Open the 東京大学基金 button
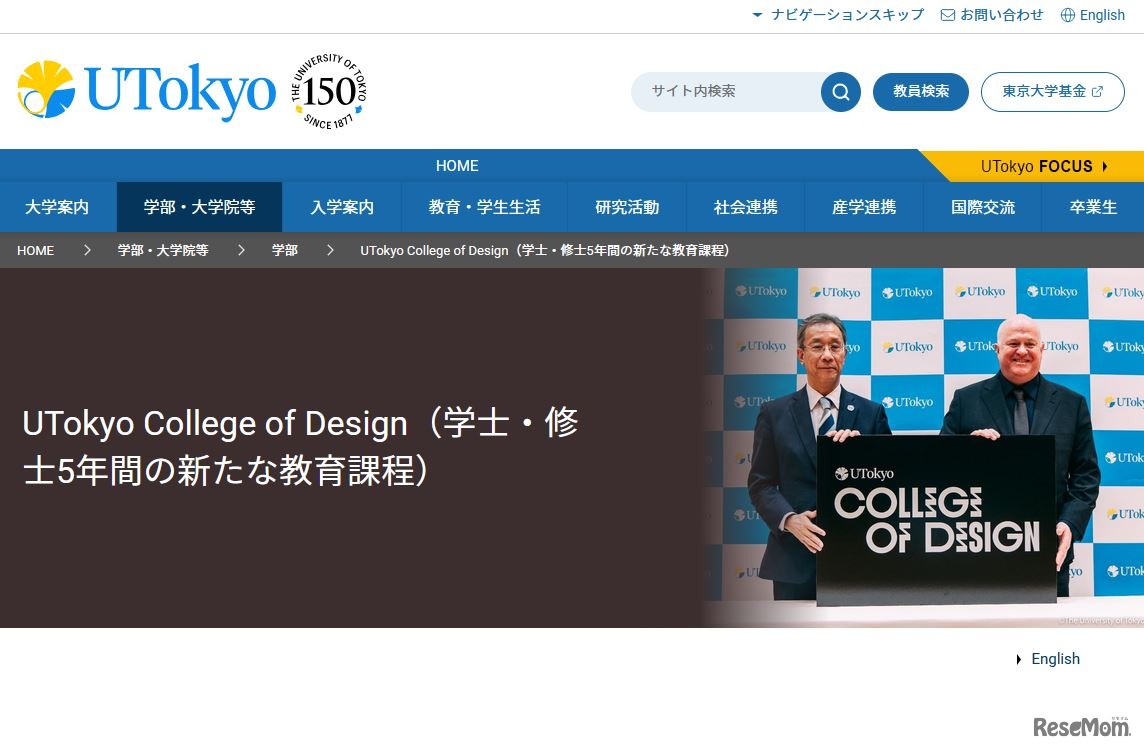This screenshot has height=750, width=1144. pos(1053,92)
